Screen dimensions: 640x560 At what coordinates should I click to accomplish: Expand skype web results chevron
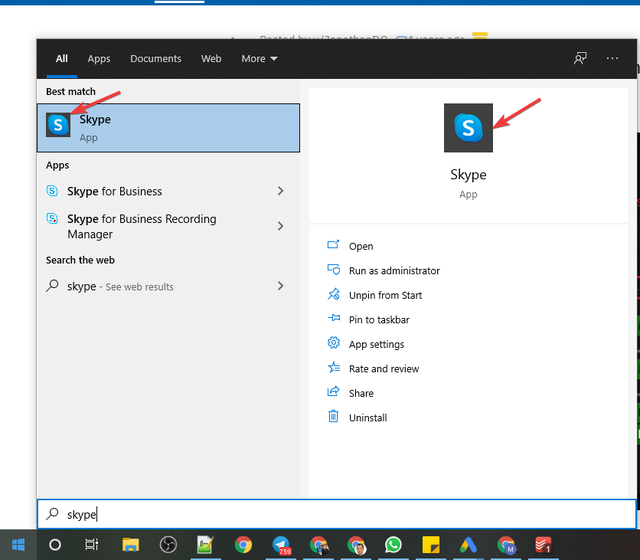click(x=280, y=286)
